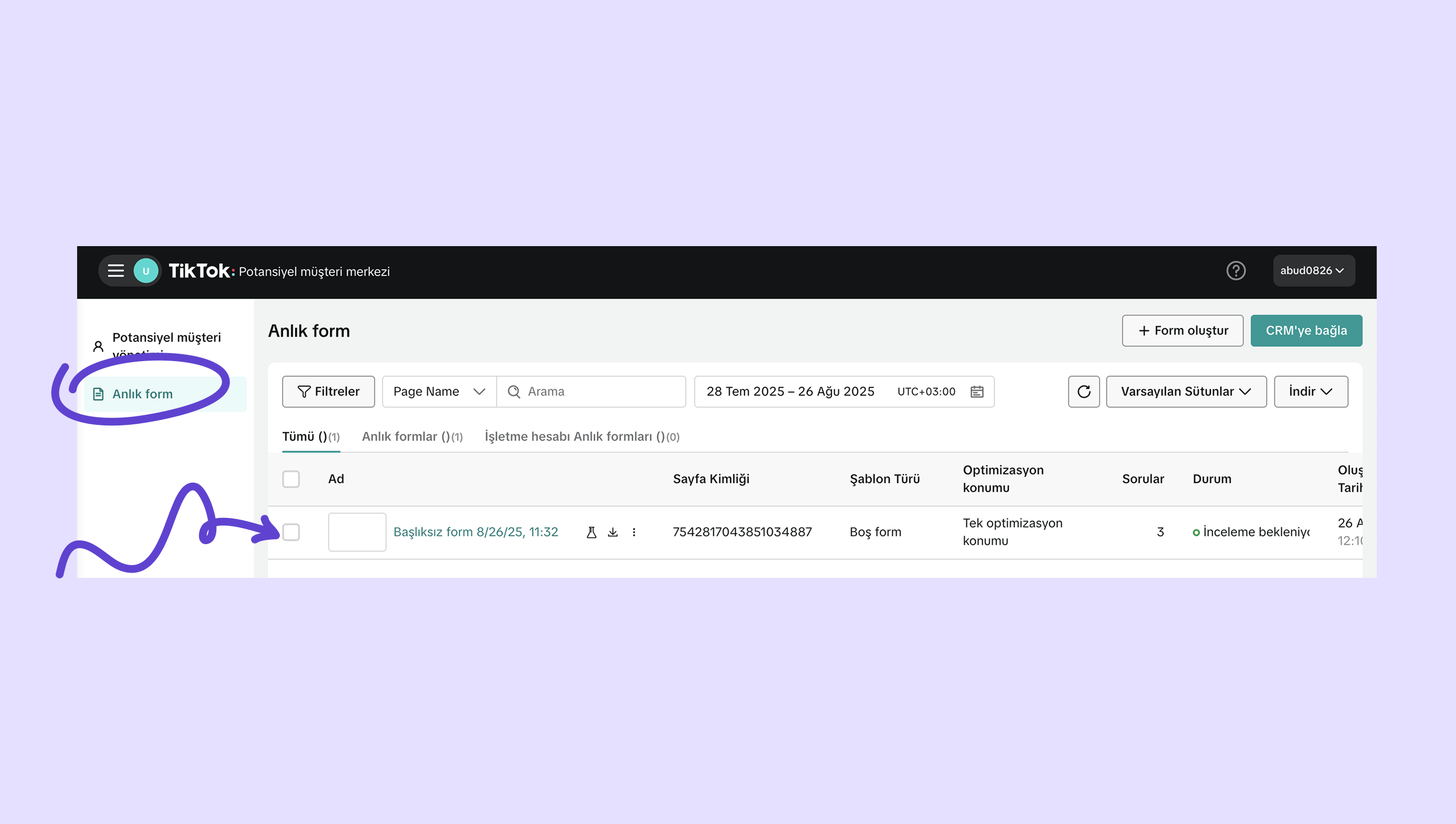The width and height of the screenshot is (1456, 824).
Task: Click Potansiyel müşteri merkezi header text
Action: pos(314,272)
